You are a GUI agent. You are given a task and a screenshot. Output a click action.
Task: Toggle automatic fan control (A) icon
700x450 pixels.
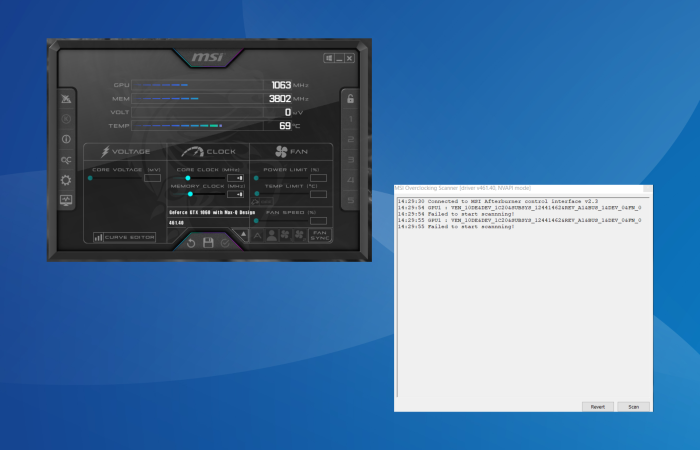click(x=258, y=235)
